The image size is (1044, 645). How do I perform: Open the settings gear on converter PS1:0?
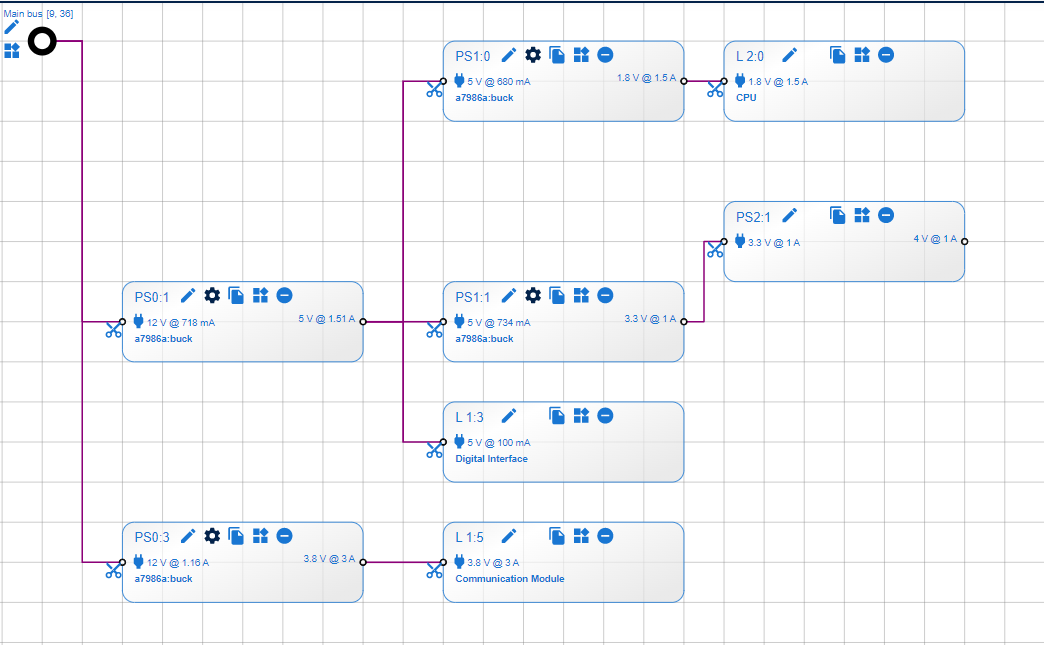point(532,55)
